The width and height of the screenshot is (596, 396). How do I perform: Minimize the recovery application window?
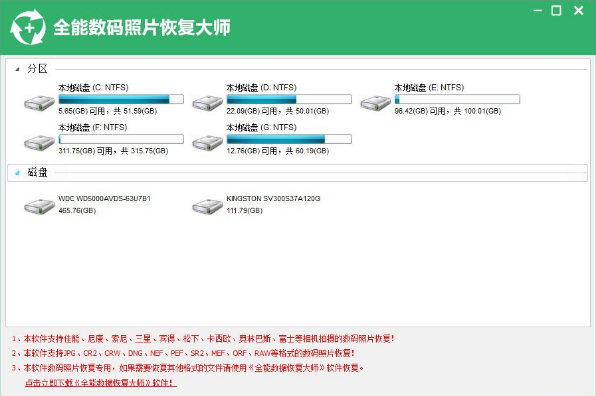click(x=537, y=11)
